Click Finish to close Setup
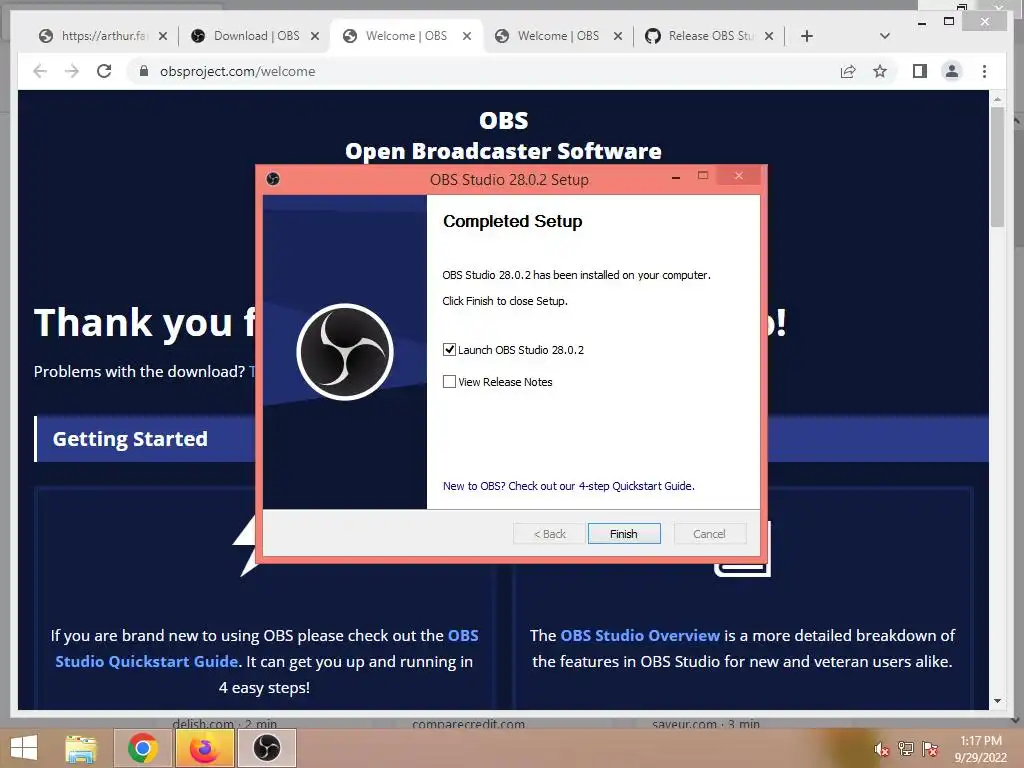Screen dimensions: 1024x768 point(624,534)
